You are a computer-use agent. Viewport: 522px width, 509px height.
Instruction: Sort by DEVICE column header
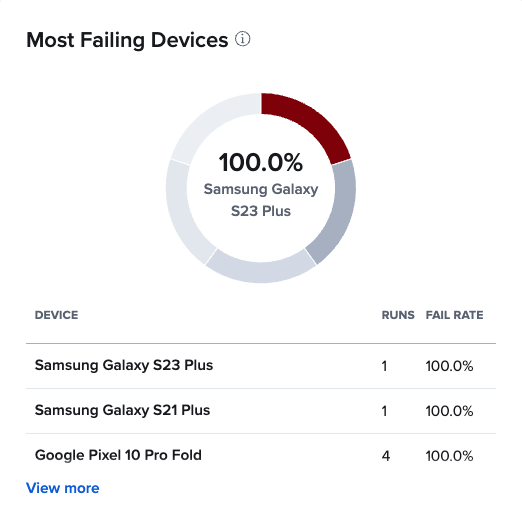pos(56,315)
